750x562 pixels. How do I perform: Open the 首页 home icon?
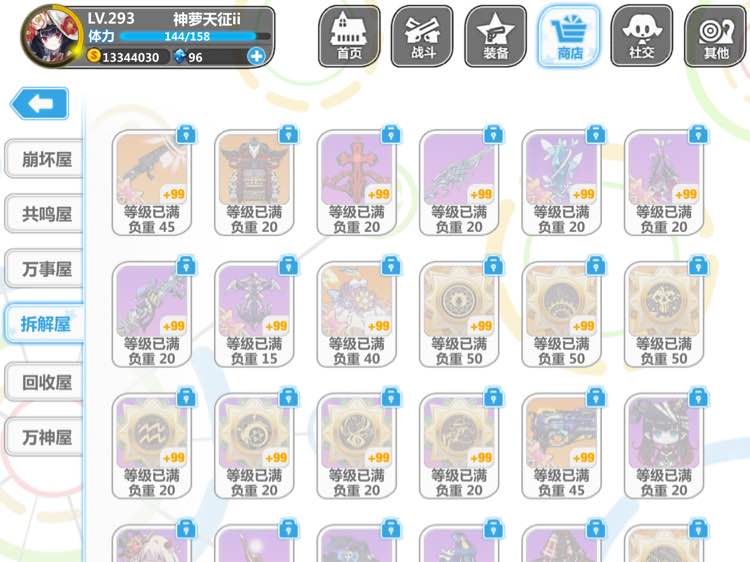tap(349, 36)
